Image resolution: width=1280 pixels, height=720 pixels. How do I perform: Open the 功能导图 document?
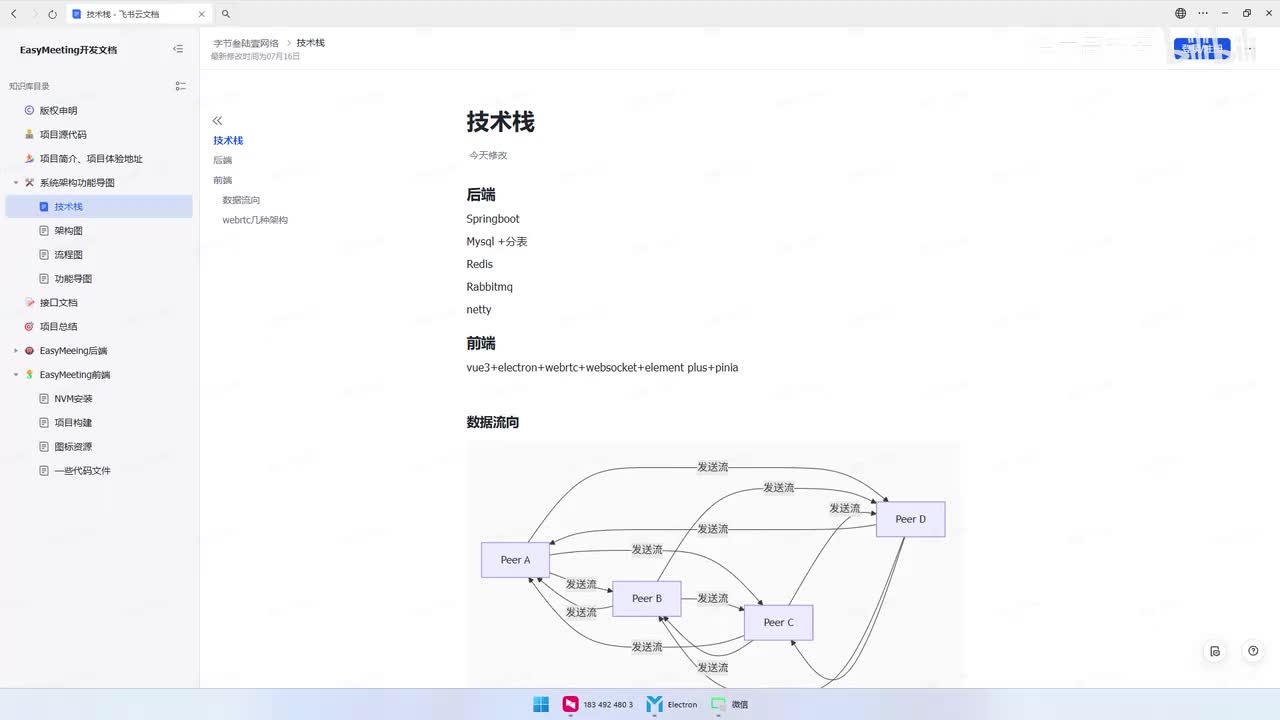pos(73,279)
